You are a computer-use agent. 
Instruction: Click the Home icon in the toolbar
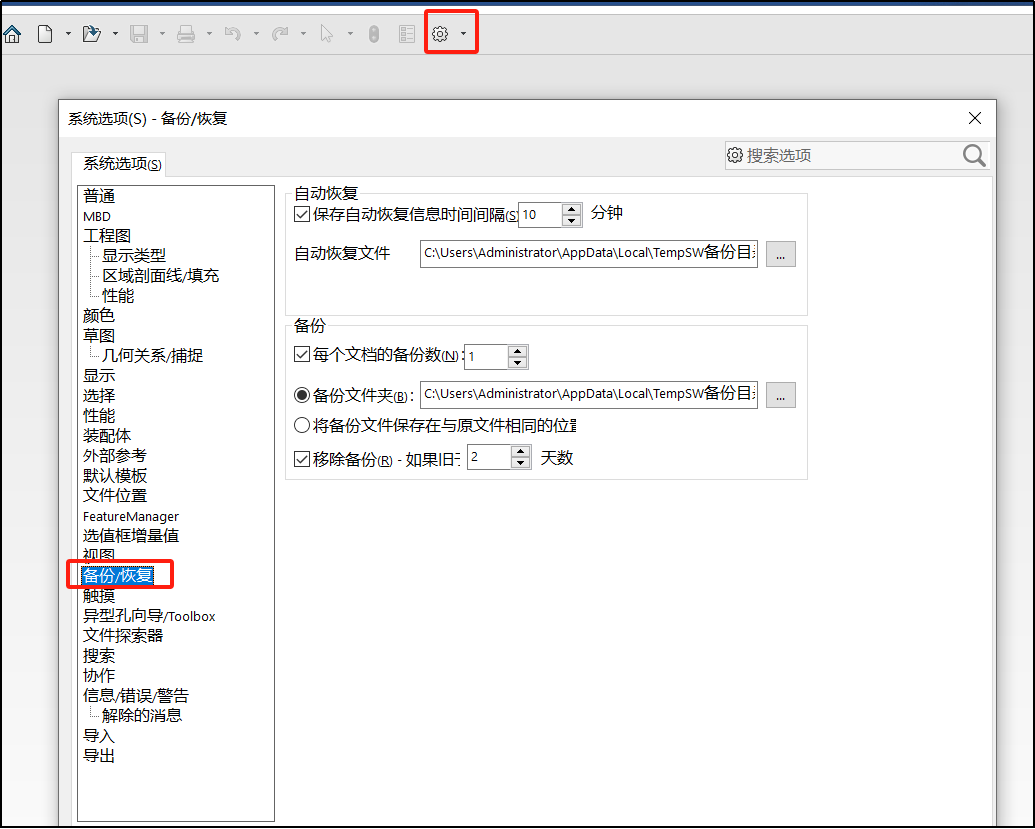[12, 34]
